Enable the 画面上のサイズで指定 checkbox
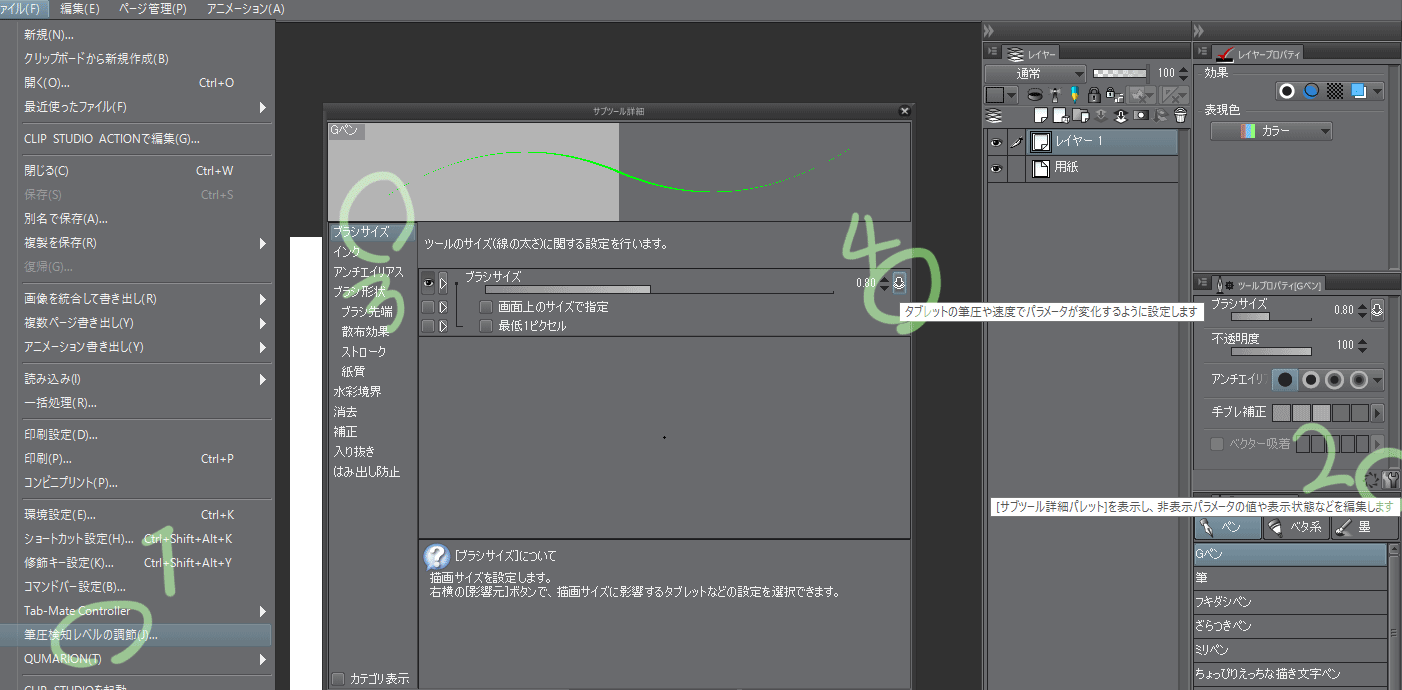 point(486,307)
